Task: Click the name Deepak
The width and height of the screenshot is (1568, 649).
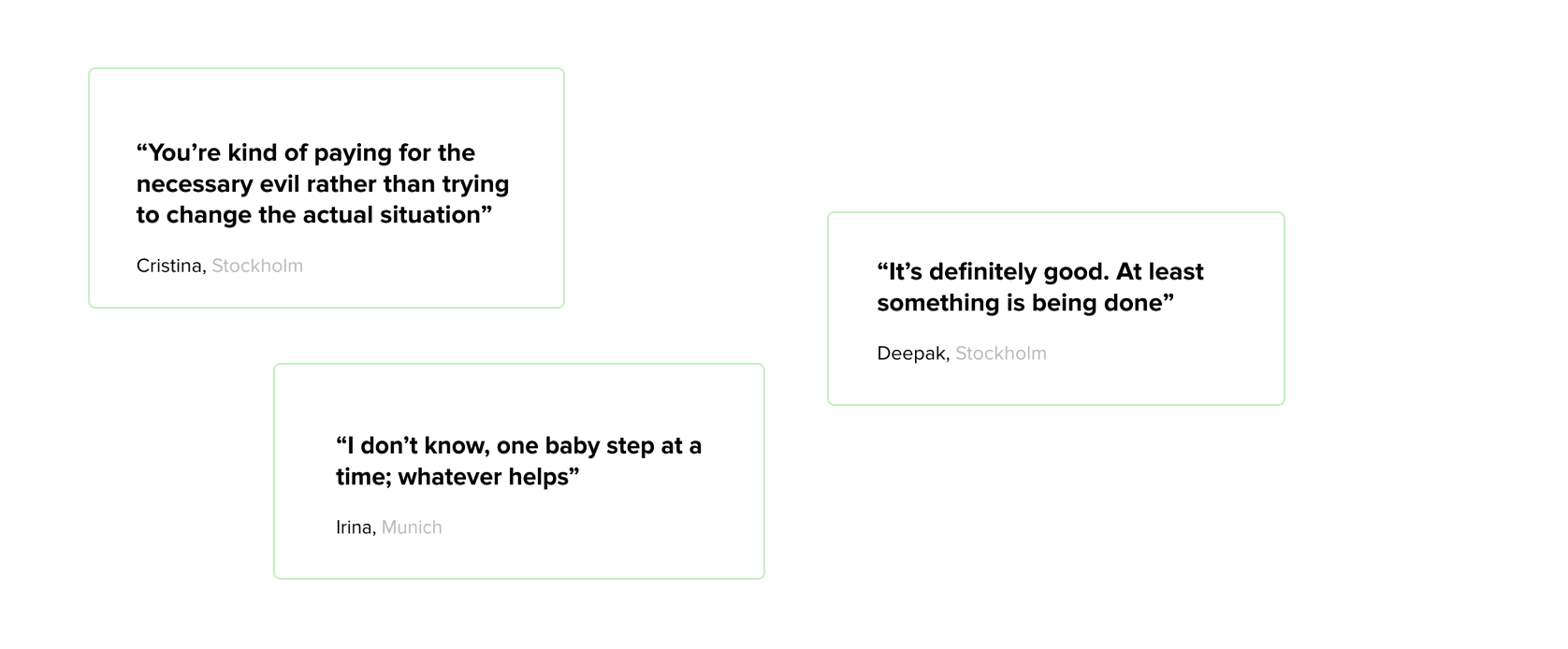Action: click(911, 353)
